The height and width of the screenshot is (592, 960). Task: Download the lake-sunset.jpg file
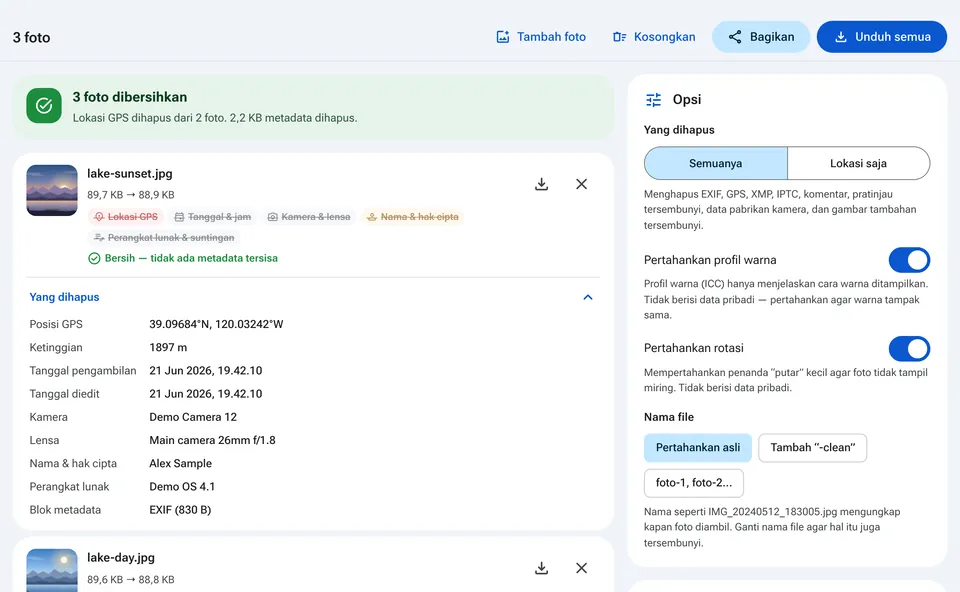[541, 184]
